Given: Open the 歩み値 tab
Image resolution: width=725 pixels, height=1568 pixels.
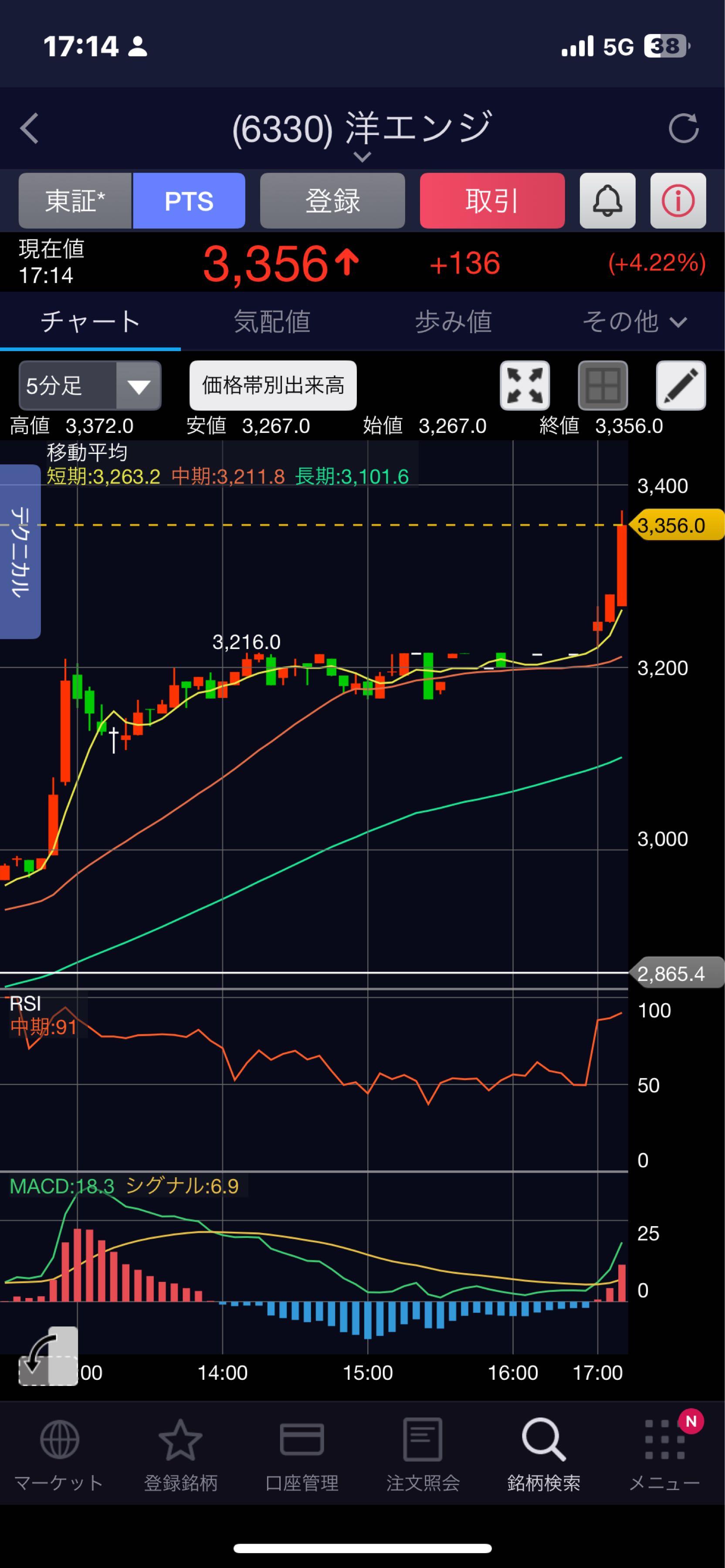Looking at the screenshot, I should [x=453, y=321].
